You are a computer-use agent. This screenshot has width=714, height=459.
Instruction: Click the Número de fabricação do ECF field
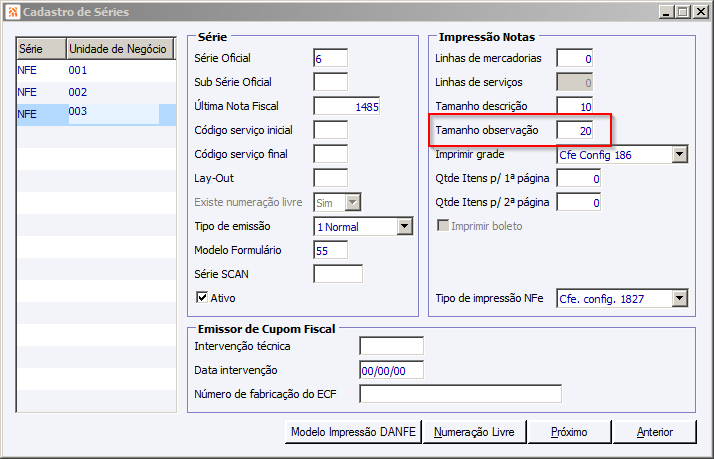460,394
